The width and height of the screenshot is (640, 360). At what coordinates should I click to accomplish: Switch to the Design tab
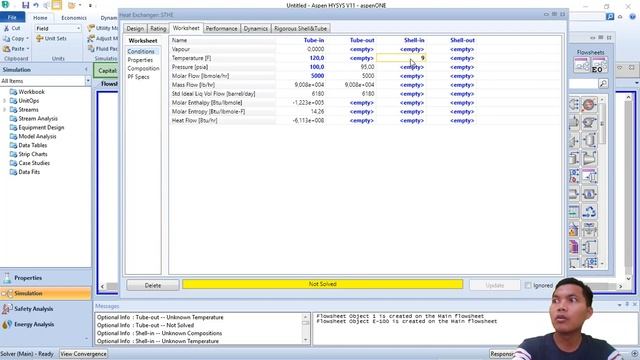tap(135, 29)
